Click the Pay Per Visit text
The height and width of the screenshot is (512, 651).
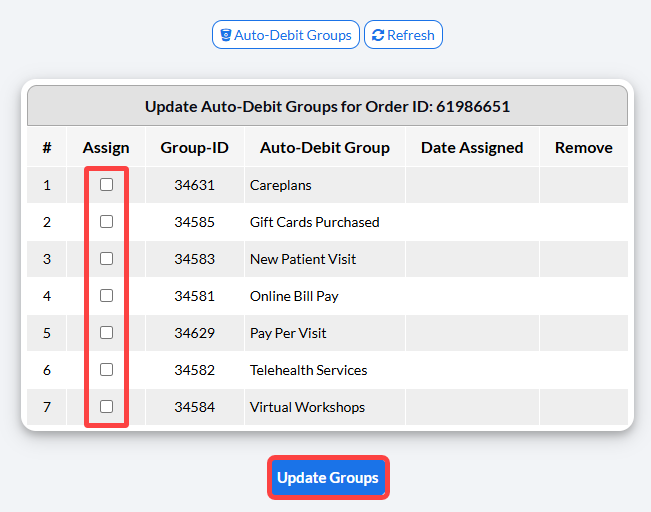pos(288,333)
